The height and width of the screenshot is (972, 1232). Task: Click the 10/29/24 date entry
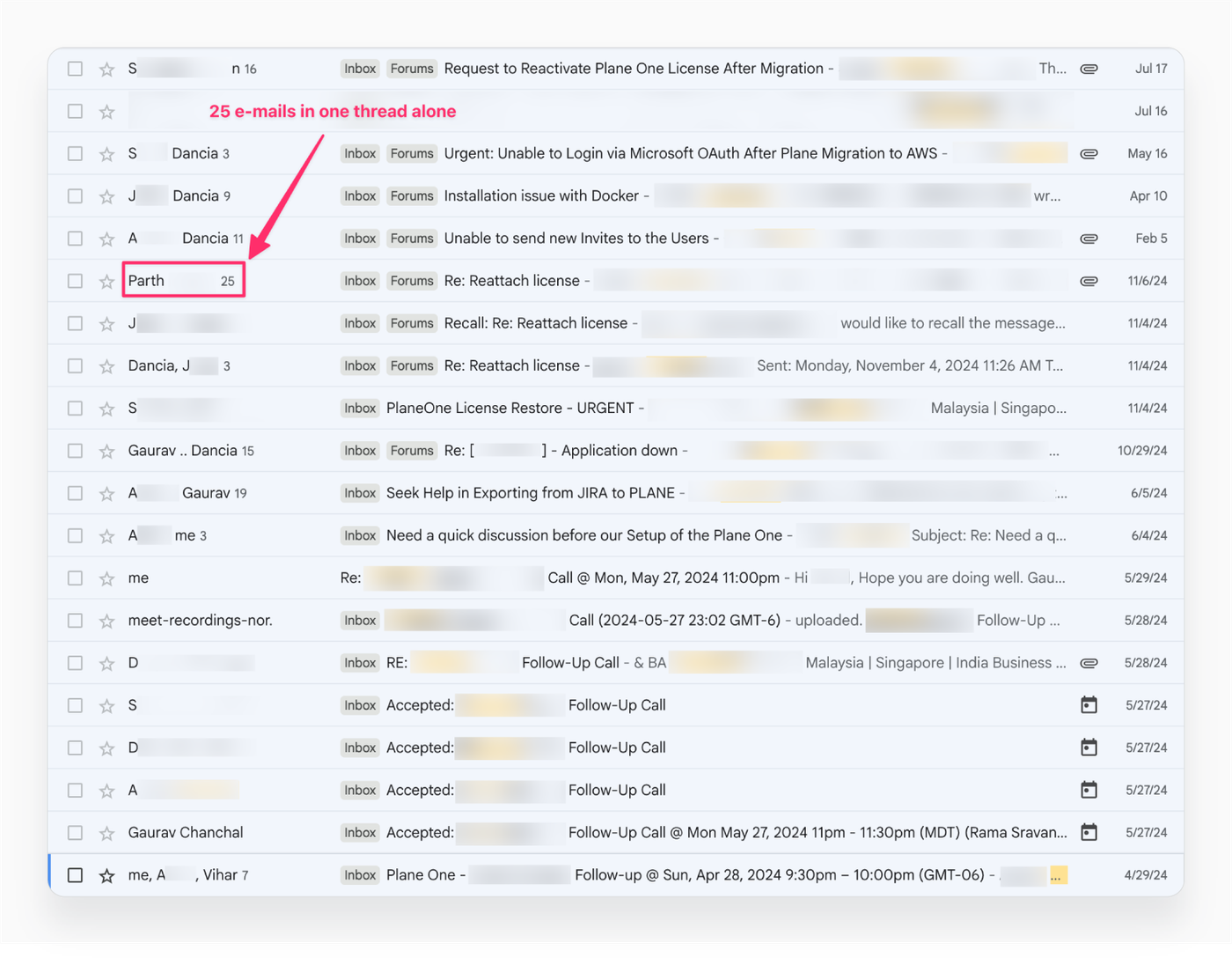point(1142,451)
